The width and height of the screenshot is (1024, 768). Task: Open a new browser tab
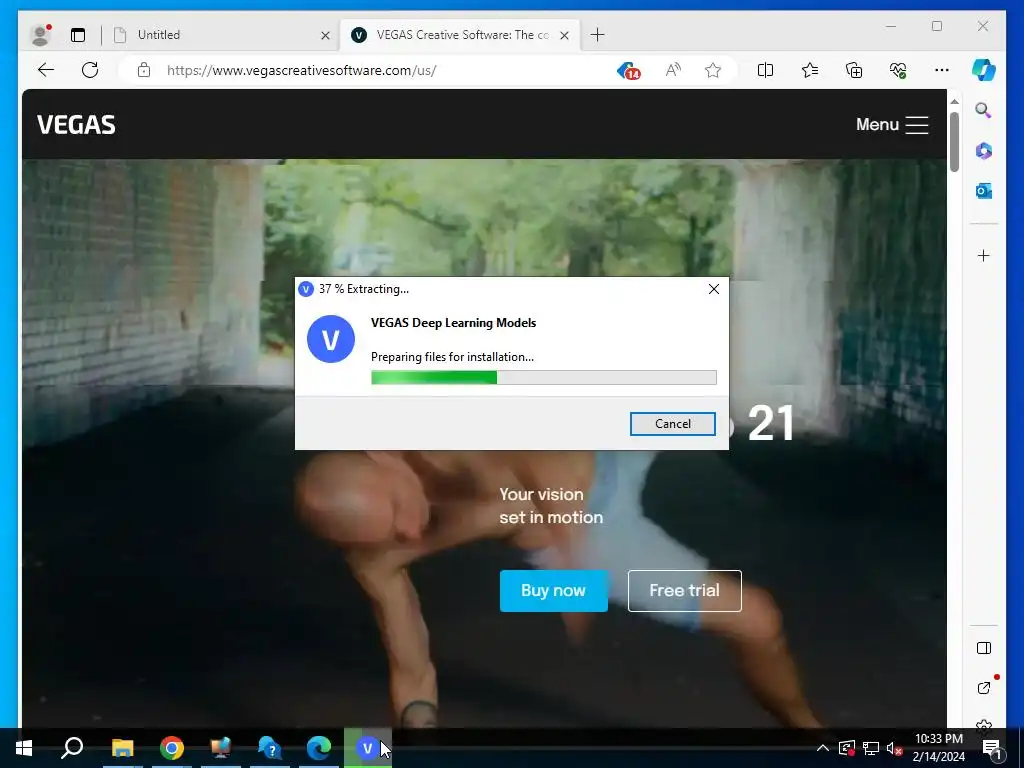click(597, 35)
